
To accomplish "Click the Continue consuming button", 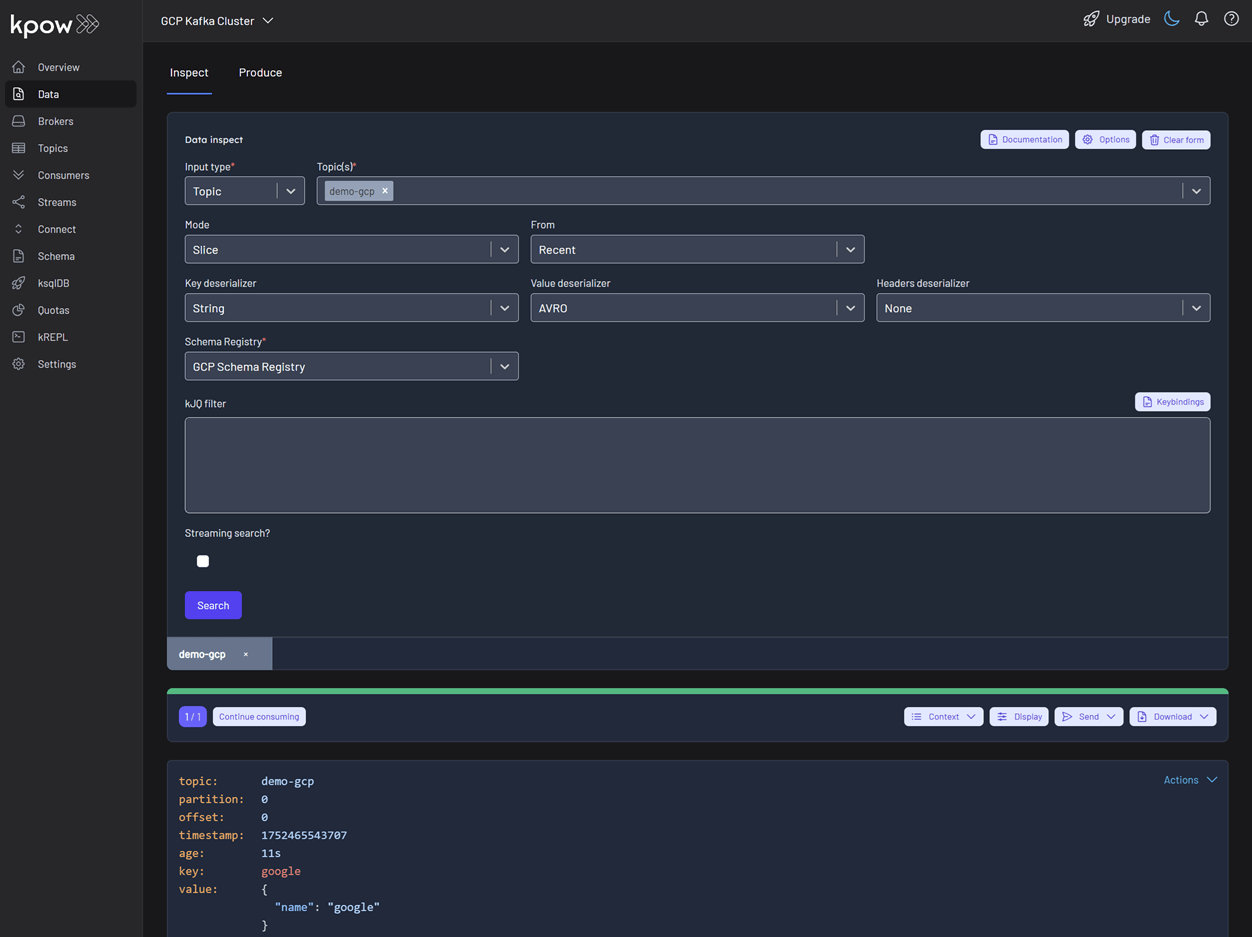I will coord(259,717).
